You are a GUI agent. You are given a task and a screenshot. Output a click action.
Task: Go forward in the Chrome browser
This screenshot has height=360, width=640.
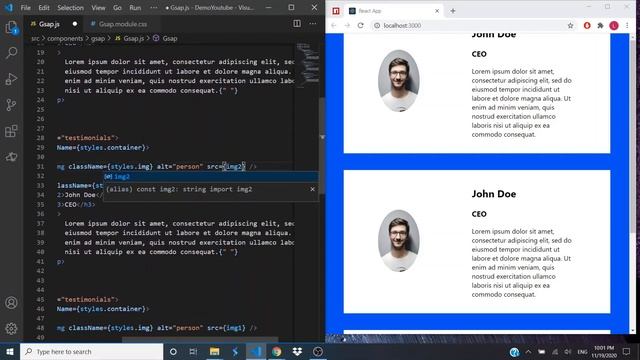click(347, 25)
